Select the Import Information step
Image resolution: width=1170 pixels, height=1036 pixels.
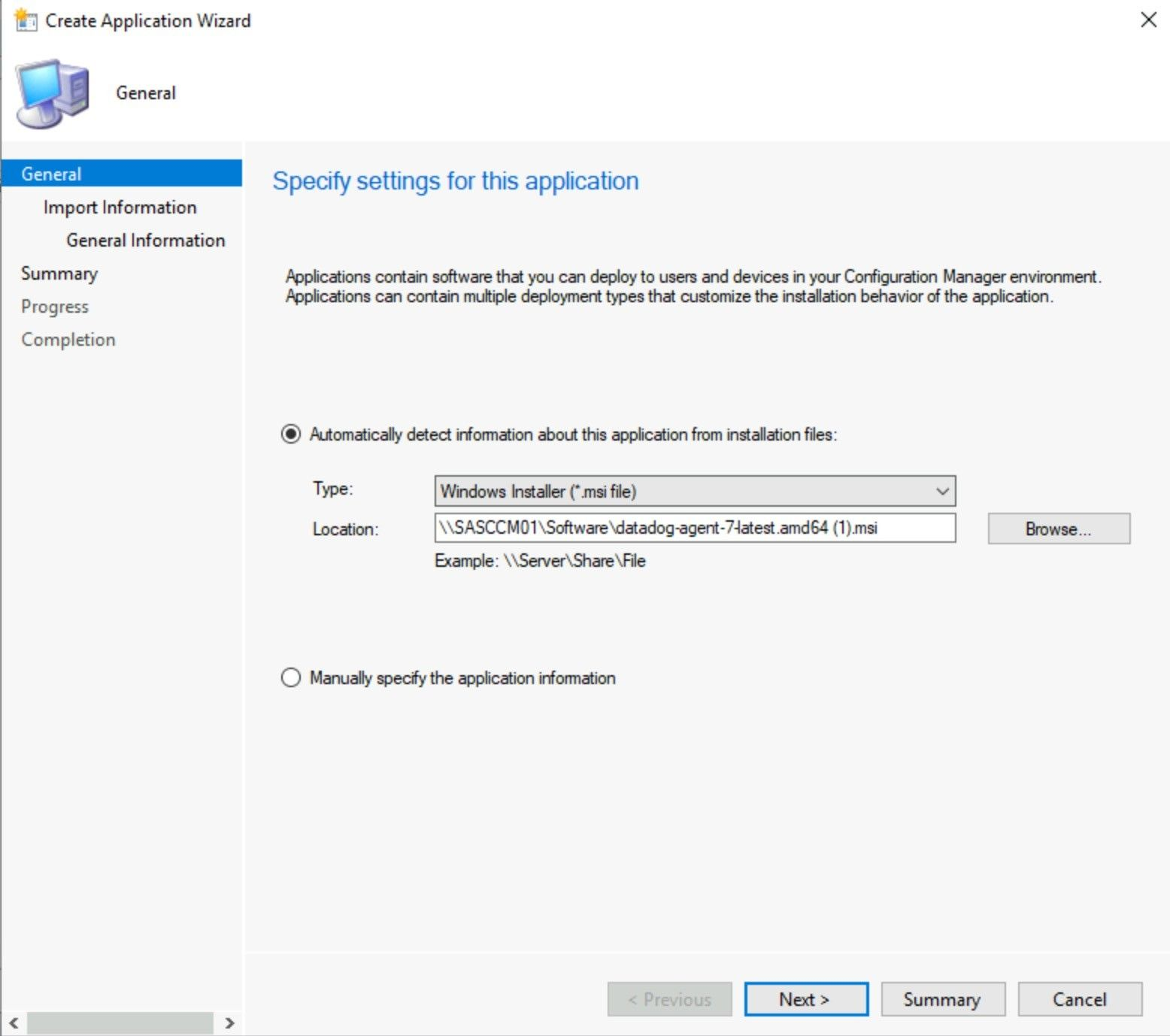click(120, 208)
